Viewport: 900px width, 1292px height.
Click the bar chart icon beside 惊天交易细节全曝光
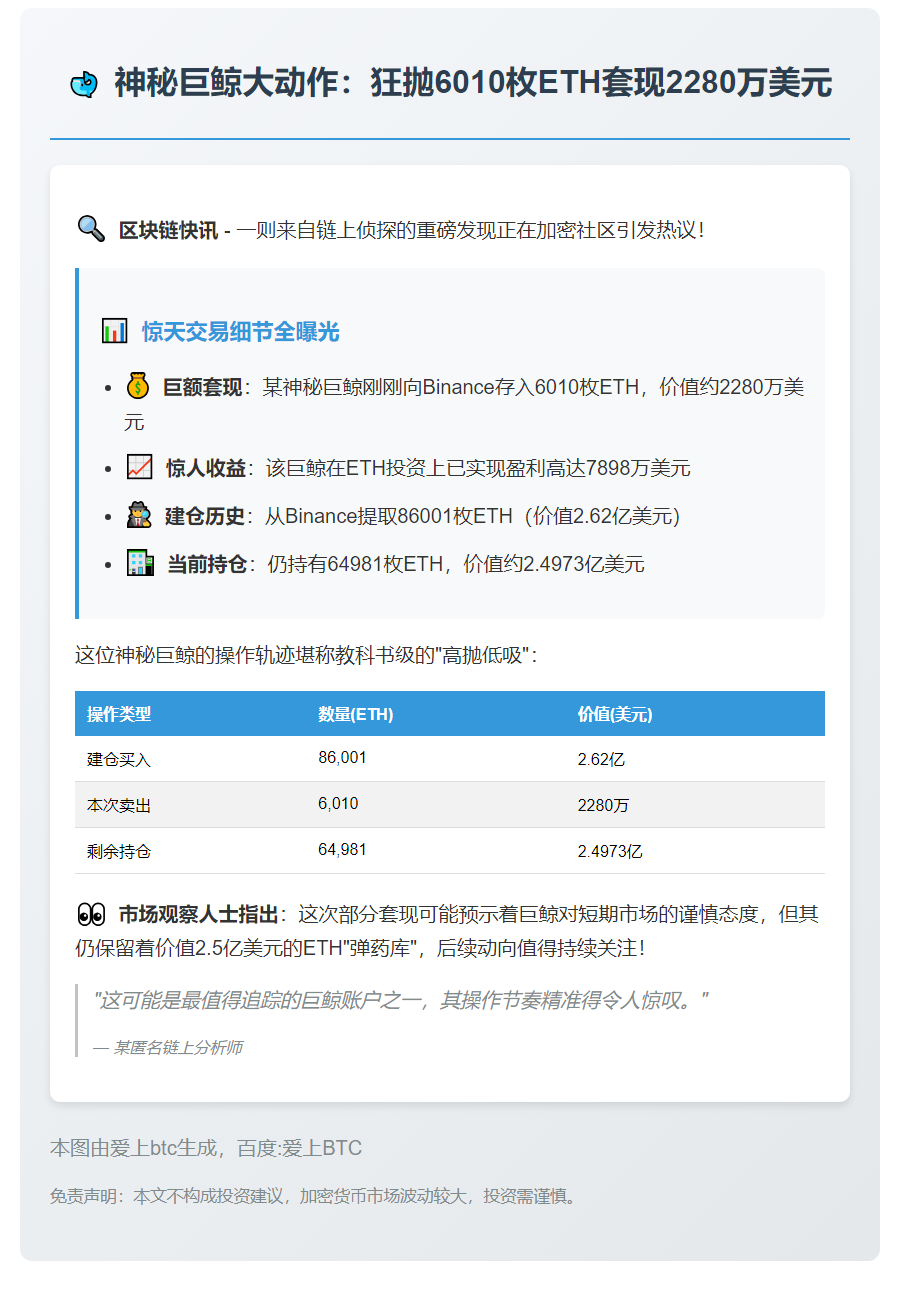tap(115, 330)
